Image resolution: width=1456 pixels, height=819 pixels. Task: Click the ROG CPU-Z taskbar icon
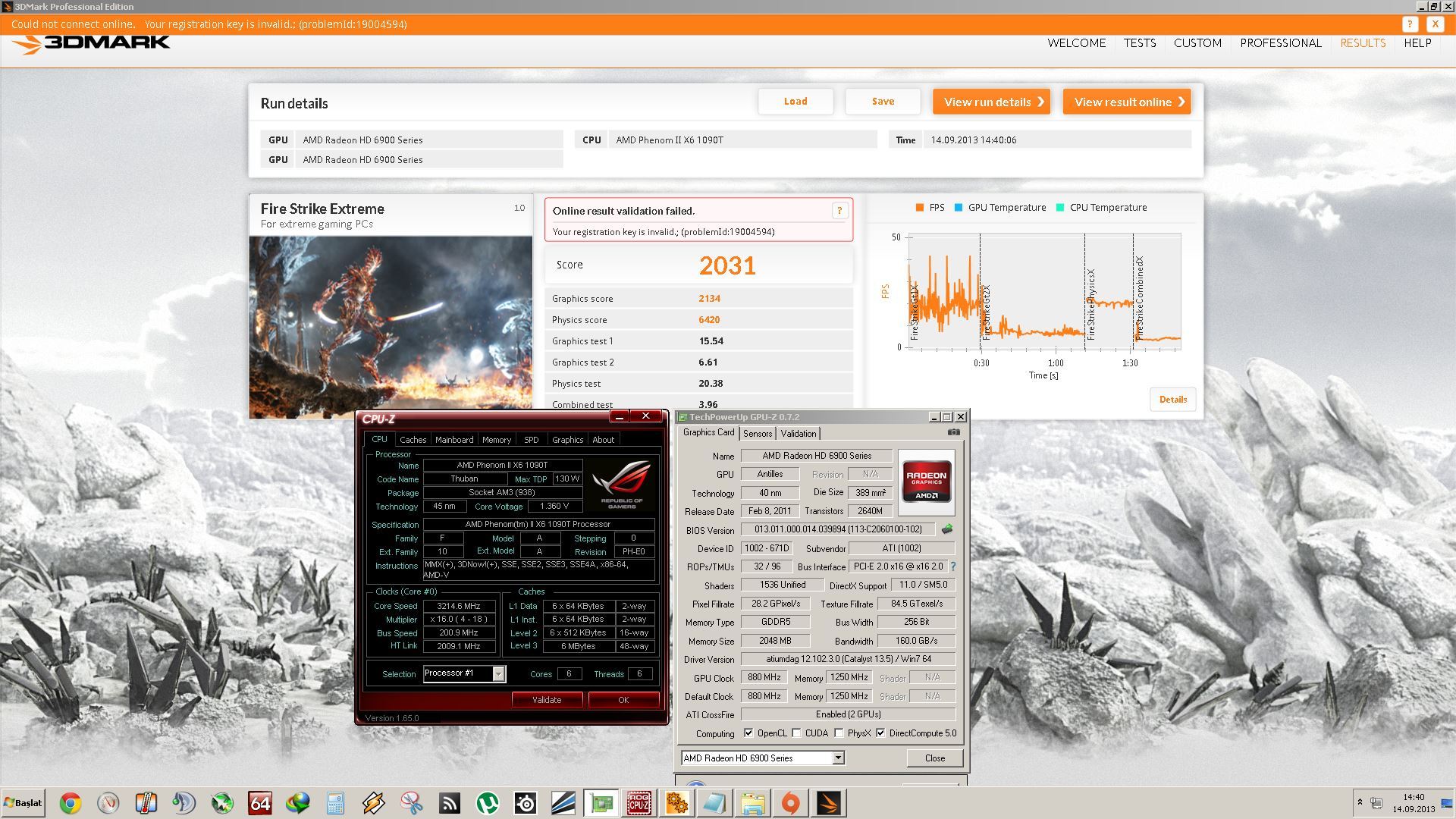[x=639, y=803]
